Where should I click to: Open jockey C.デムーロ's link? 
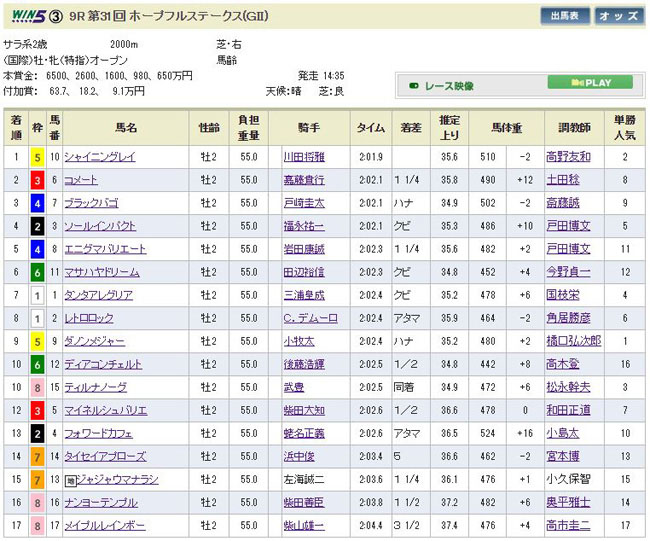pyautogui.click(x=309, y=318)
